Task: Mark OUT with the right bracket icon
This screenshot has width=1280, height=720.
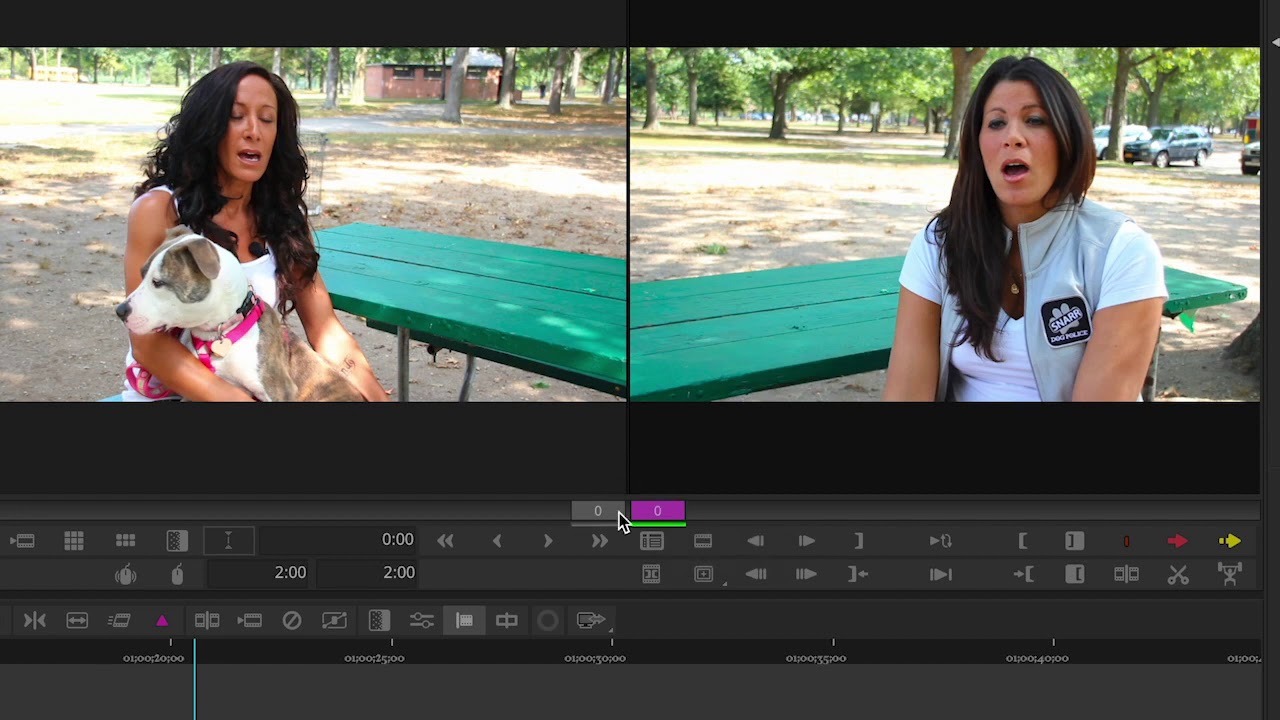Action: pyautogui.click(x=858, y=541)
